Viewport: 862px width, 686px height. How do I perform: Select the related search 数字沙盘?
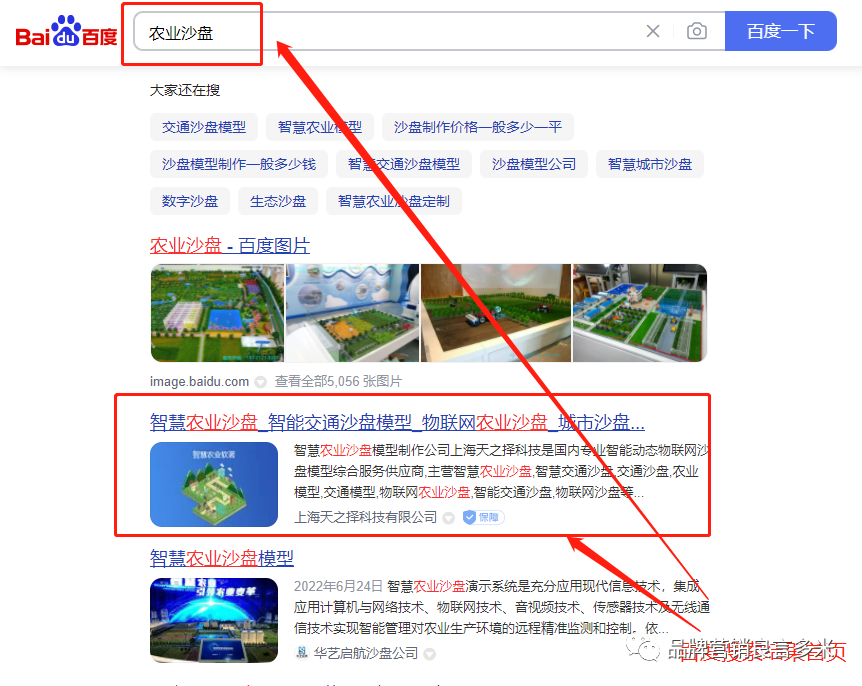pyautogui.click(x=190, y=201)
